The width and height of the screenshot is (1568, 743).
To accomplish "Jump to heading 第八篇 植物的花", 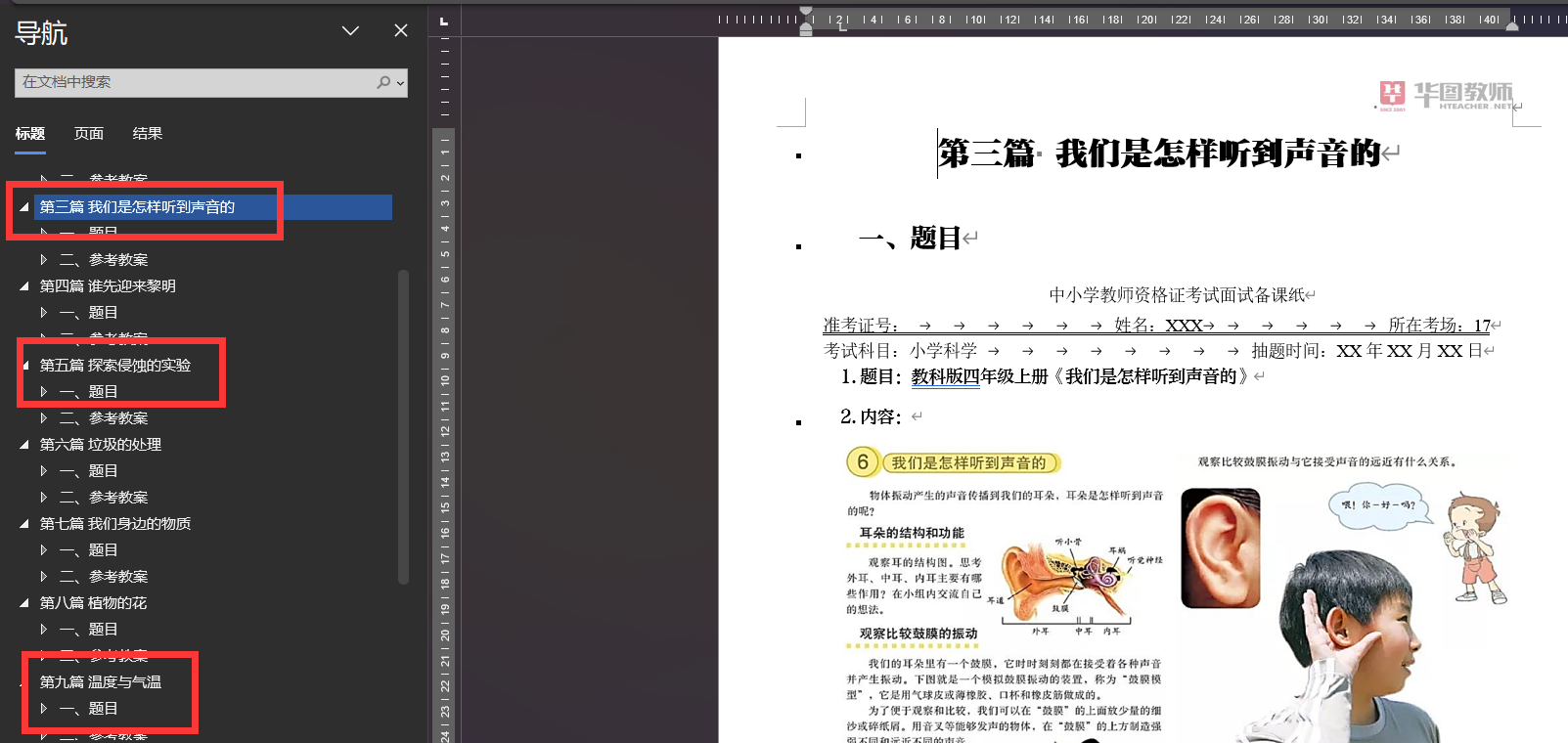I will click(x=93, y=603).
